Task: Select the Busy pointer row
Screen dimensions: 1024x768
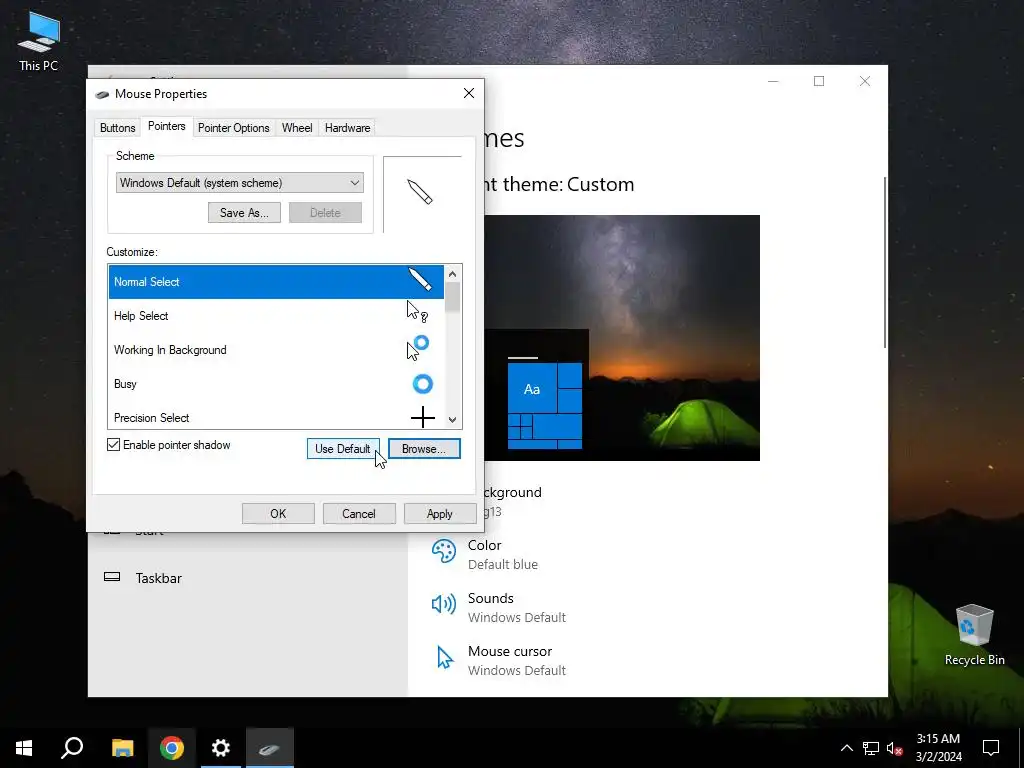Action: coord(276,383)
